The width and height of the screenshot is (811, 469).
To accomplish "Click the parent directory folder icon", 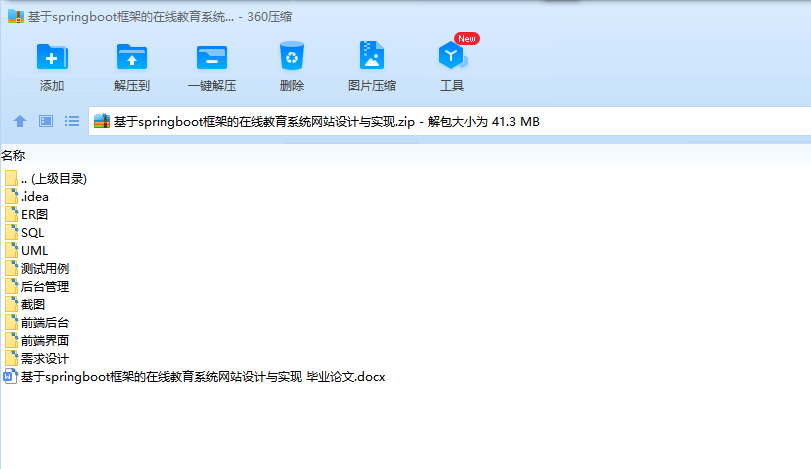I will tap(11, 178).
